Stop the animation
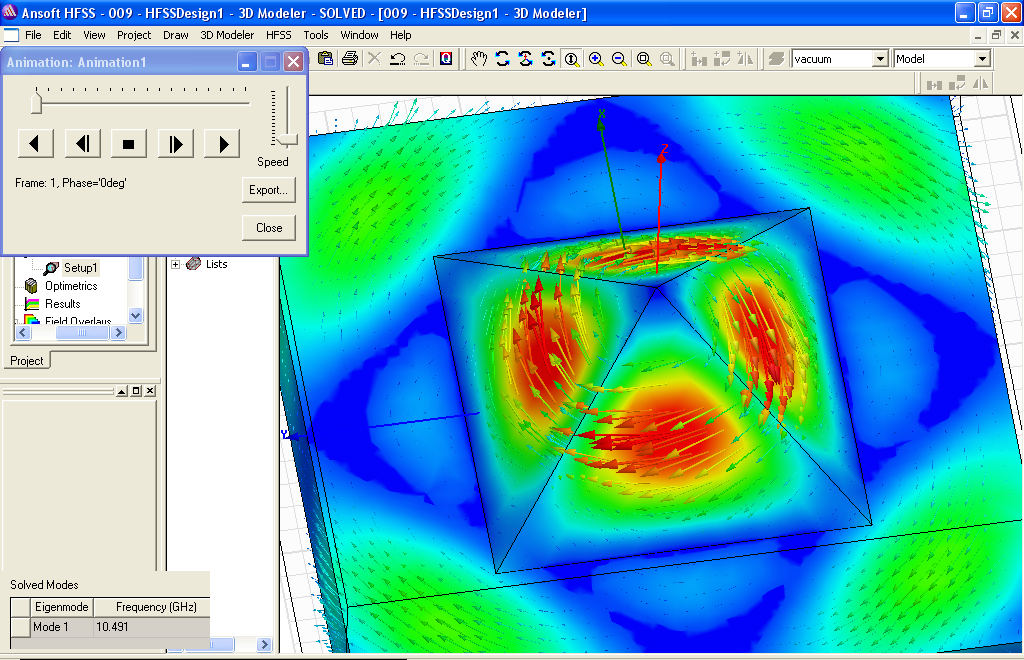This screenshot has width=1024, height=660. click(x=129, y=144)
